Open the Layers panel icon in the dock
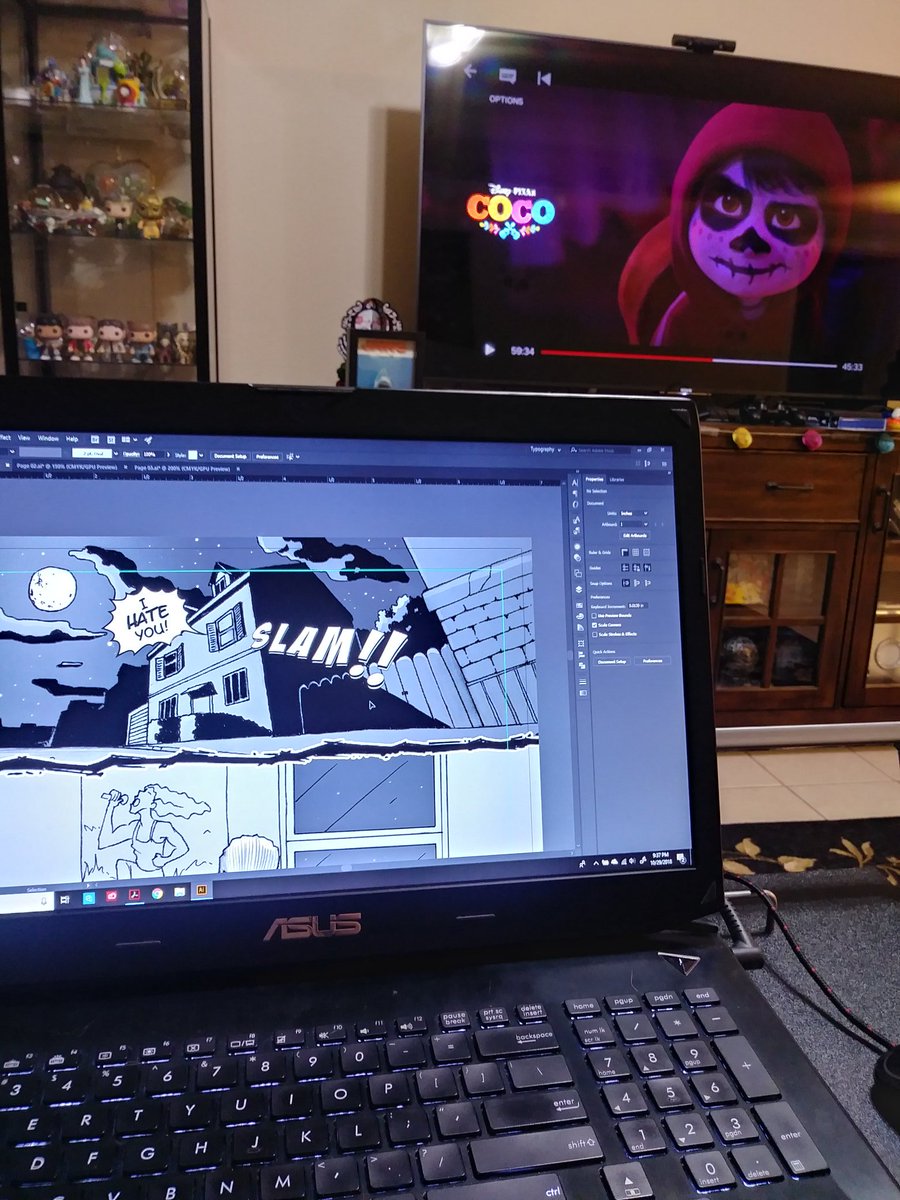This screenshot has width=900, height=1200. pyautogui.click(x=579, y=590)
